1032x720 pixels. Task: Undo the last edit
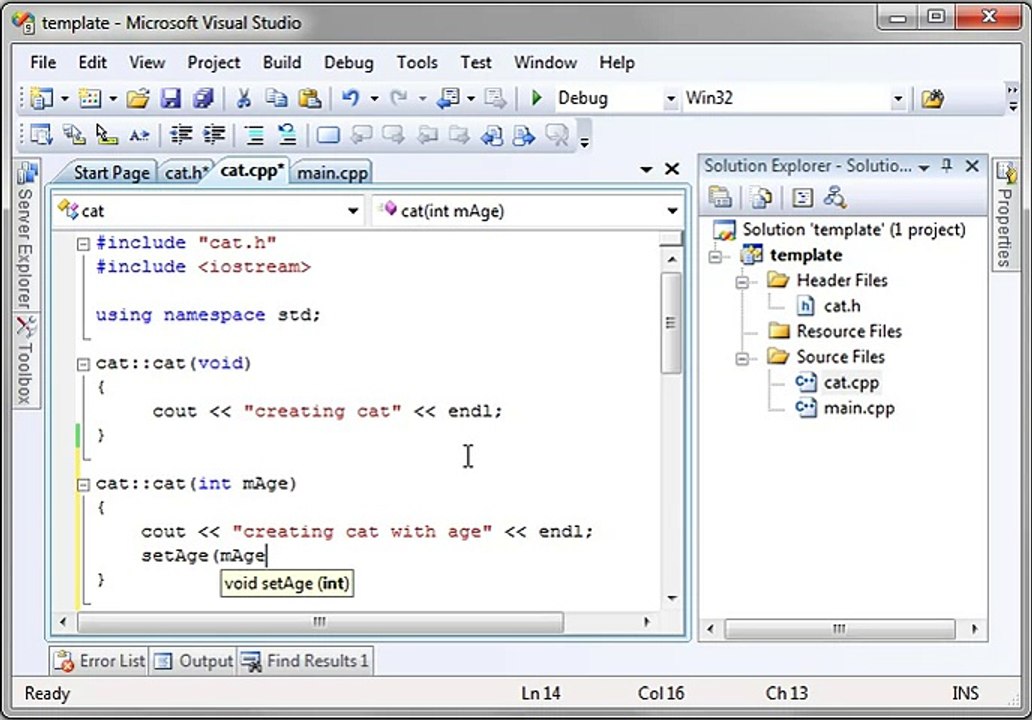tap(350, 99)
